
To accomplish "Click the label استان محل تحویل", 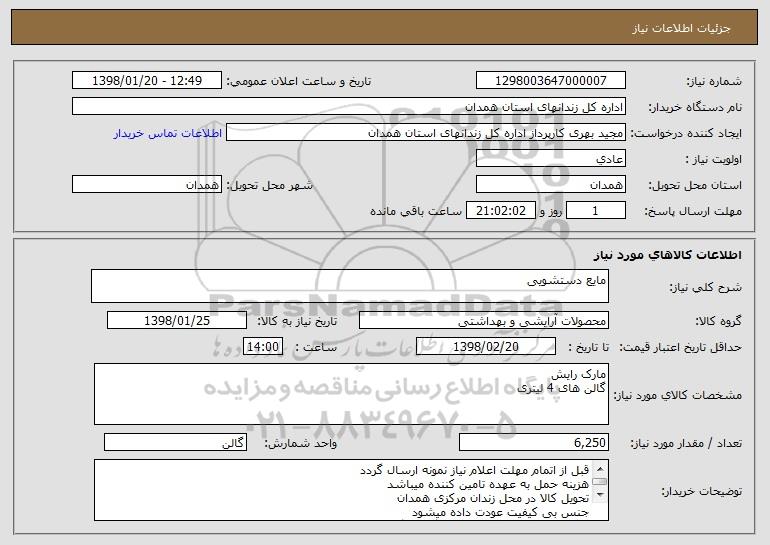I will pos(695,185).
